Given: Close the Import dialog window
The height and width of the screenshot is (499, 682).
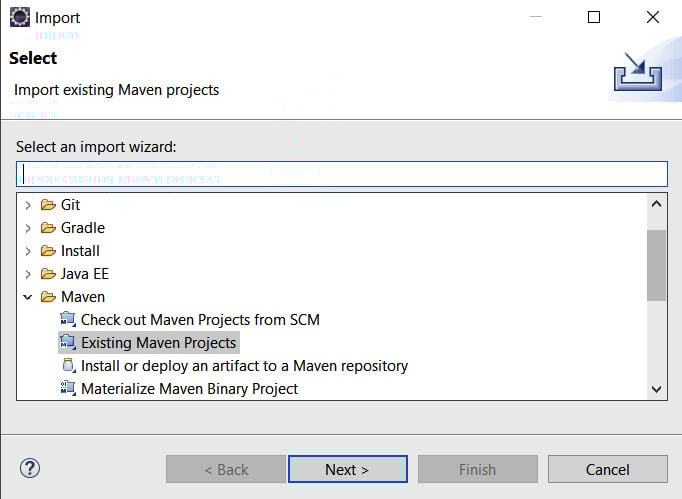Looking at the screenshot, I should pyautogui.click(x=652, y=17).
